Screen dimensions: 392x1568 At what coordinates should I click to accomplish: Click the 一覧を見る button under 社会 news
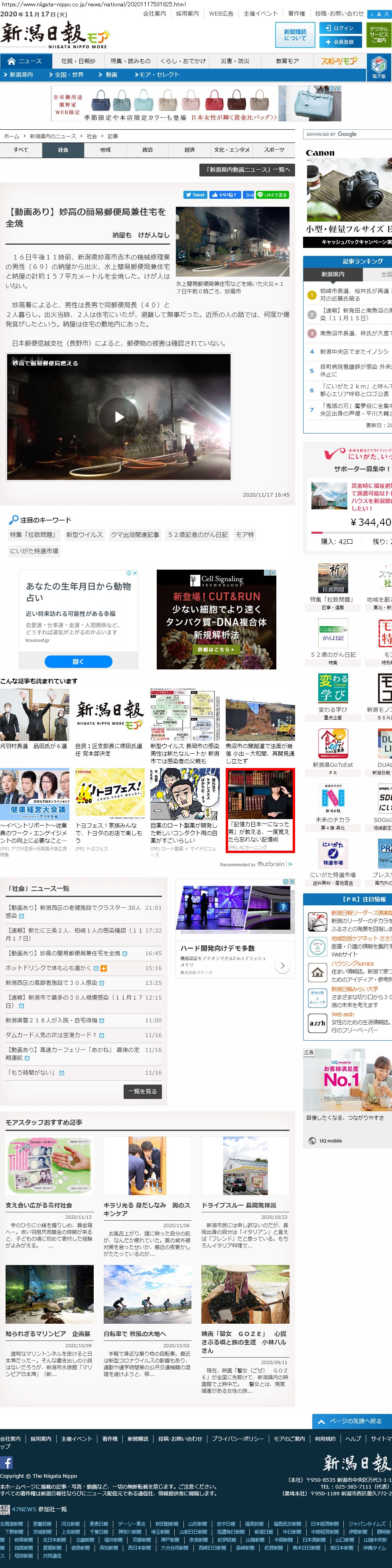coord(142,1091)
